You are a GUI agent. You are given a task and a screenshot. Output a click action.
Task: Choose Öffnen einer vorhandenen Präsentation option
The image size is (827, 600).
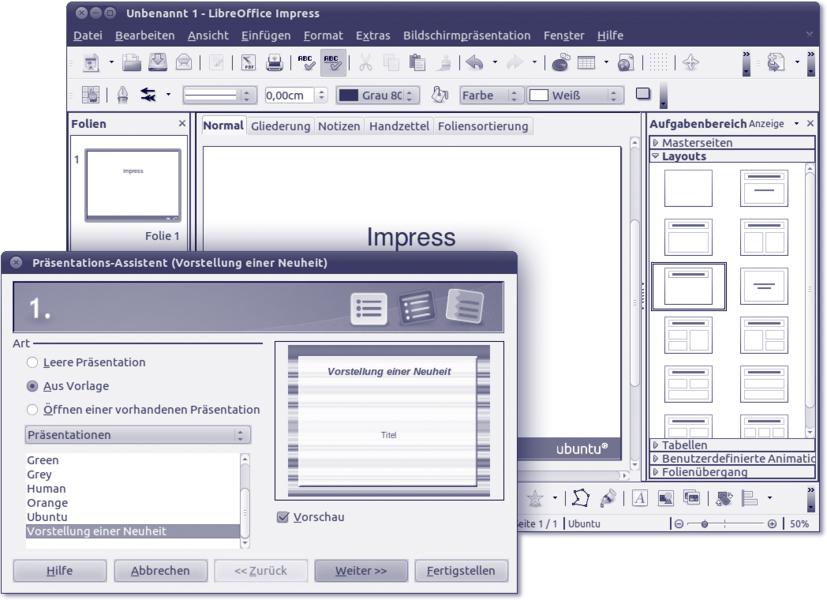tap(33, 410)
